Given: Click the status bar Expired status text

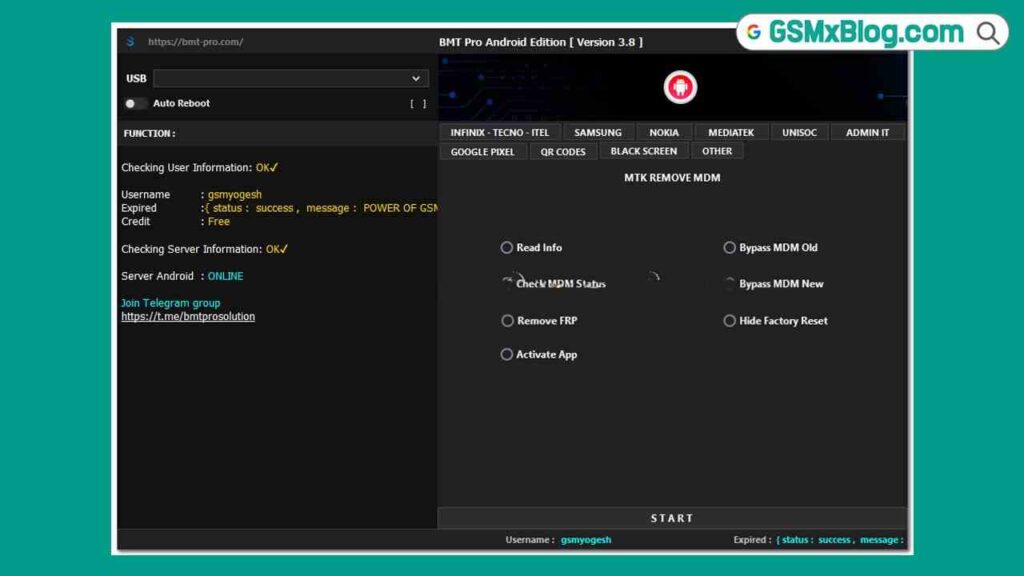Looking at the screenshot, I should pos(839,539).
